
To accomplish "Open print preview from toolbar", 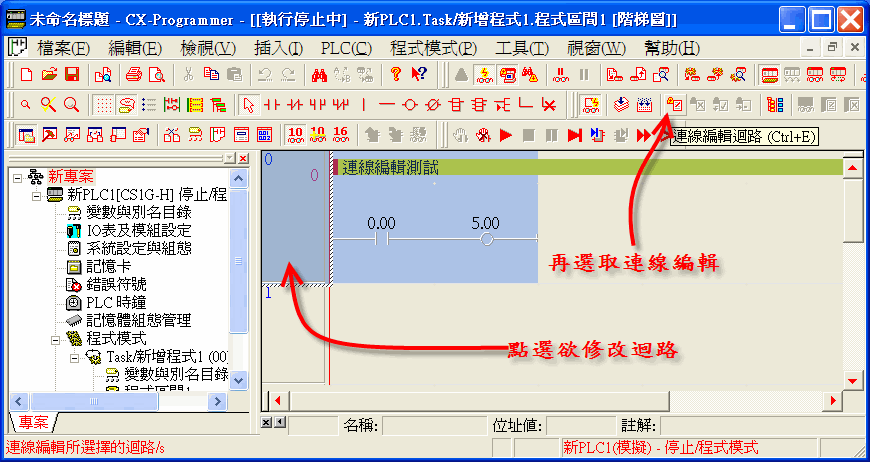I will [156, 74].
